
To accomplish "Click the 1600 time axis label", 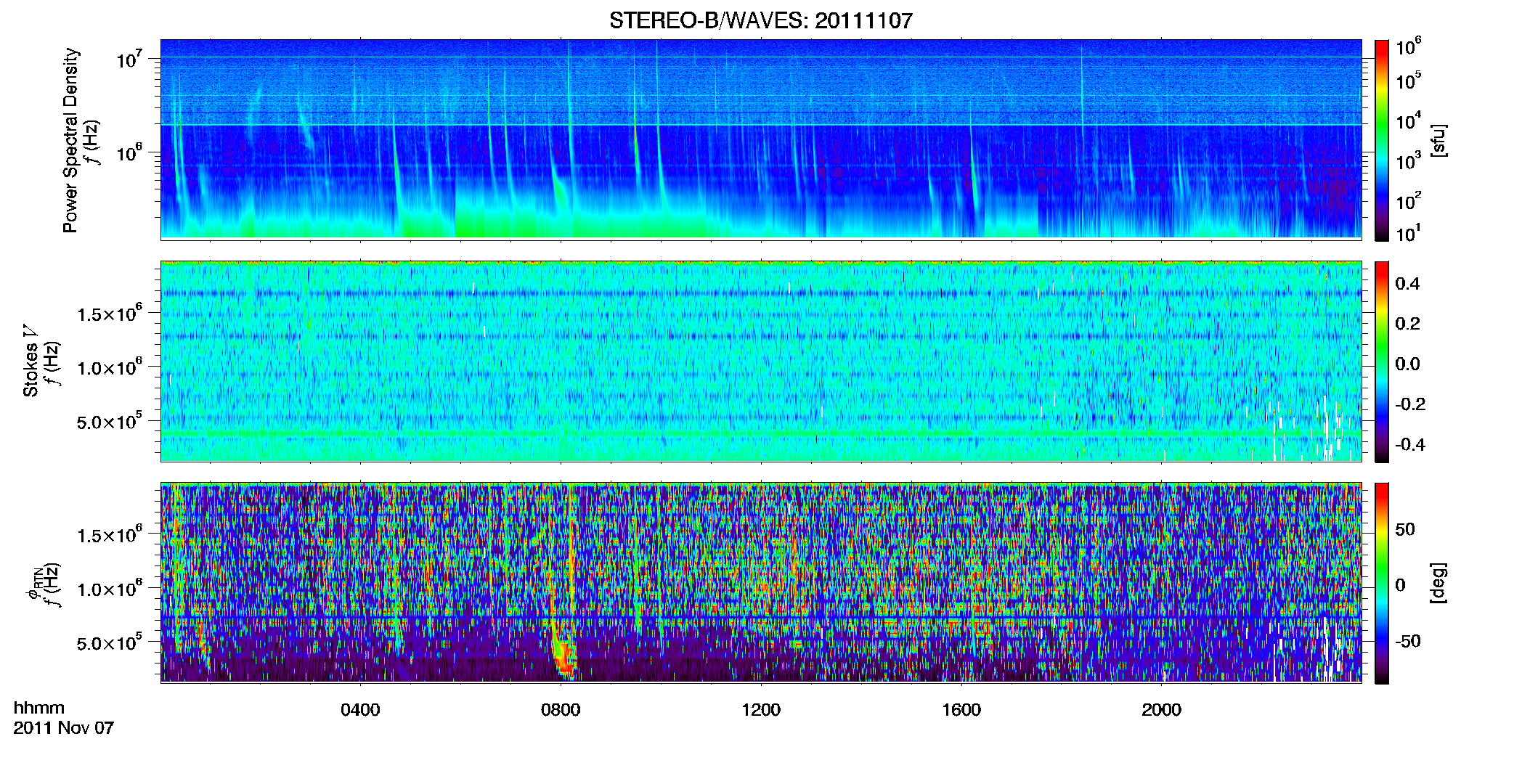I will (x=961, y=710).
